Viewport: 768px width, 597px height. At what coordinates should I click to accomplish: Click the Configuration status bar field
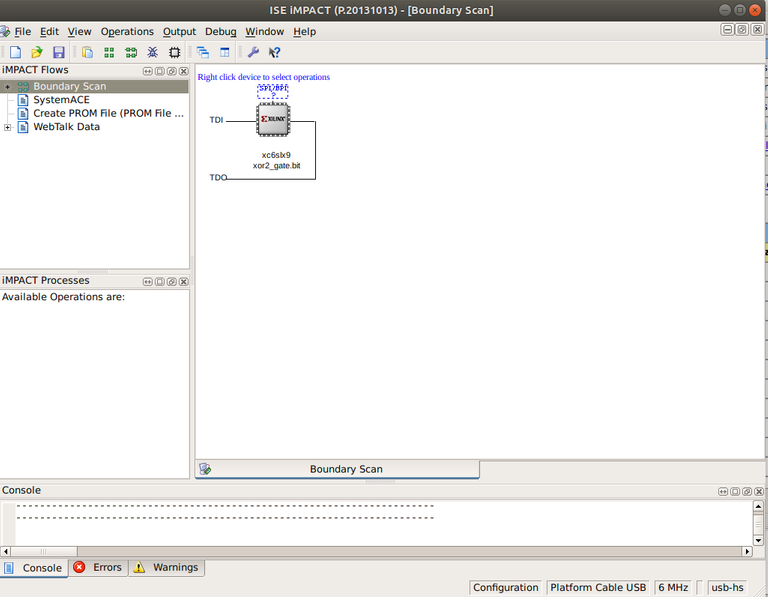click(x=505, y=588)
